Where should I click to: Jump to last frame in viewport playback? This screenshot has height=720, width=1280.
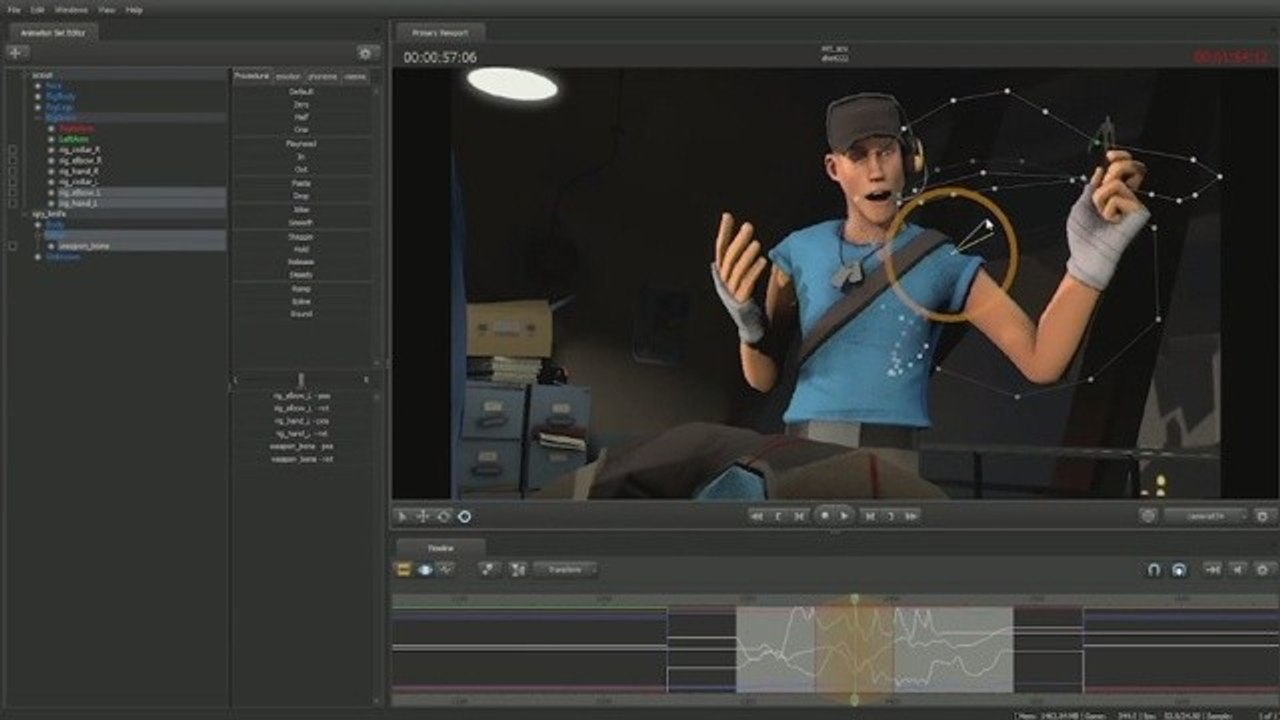(x=911, y=516)
